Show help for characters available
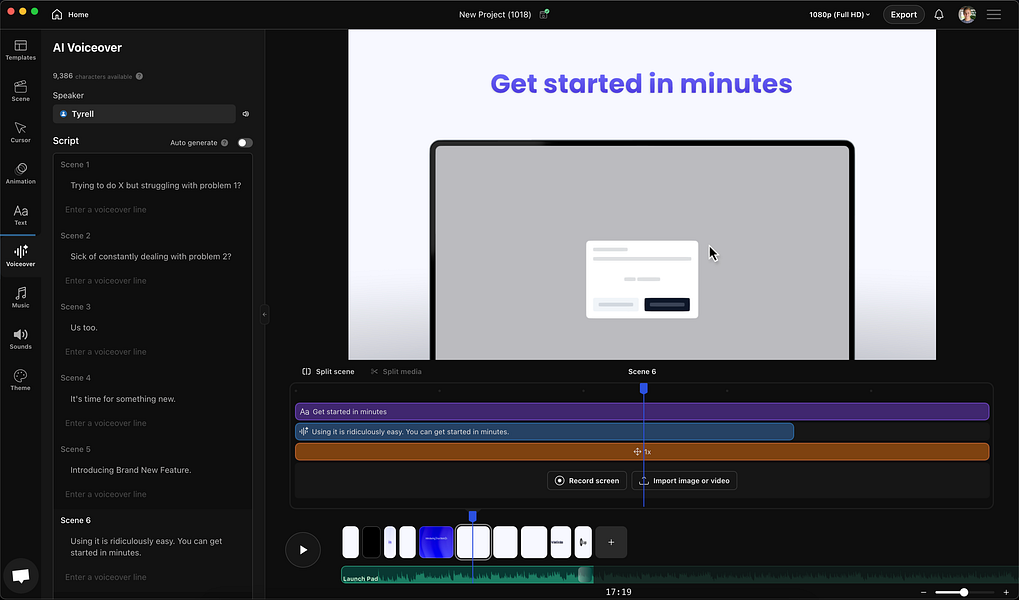The width and height of the screenshot is (1019, 600). [x=139, y=76]
